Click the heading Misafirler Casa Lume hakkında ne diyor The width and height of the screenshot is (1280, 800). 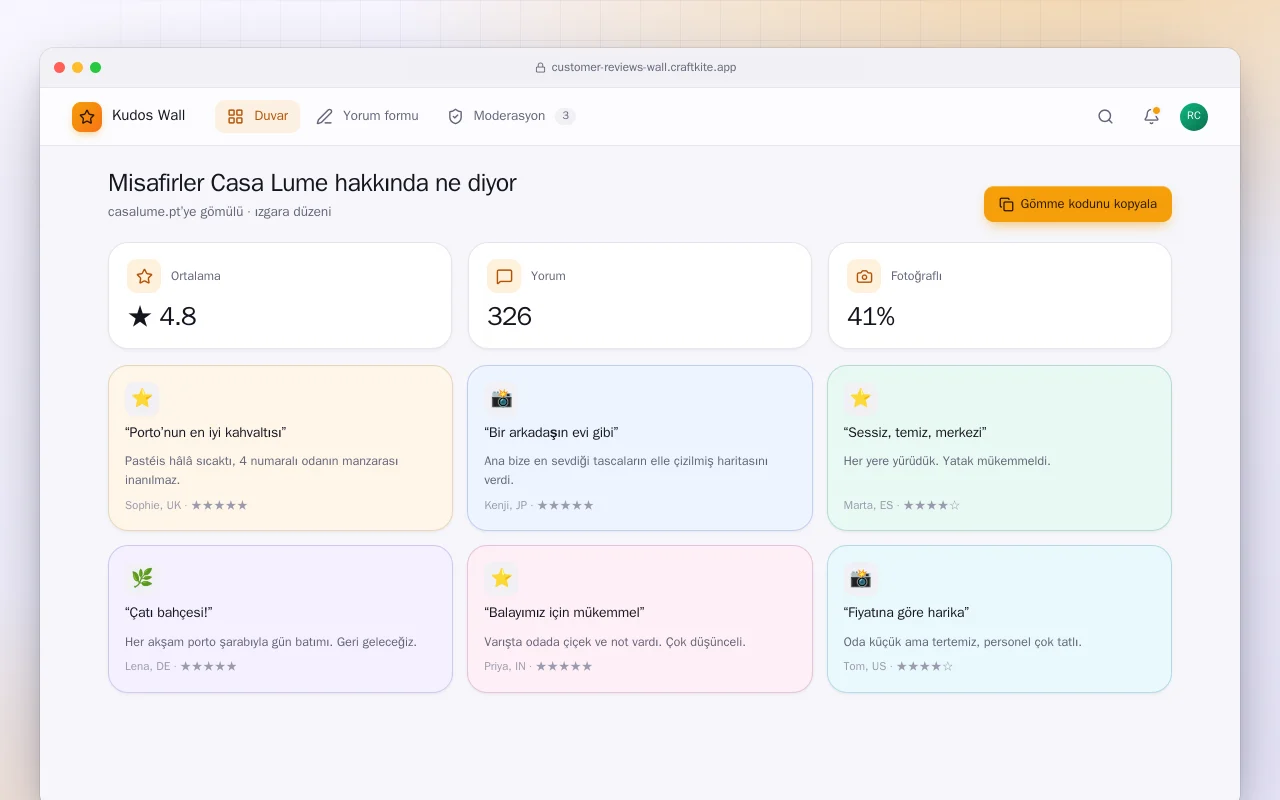(312, 183)
